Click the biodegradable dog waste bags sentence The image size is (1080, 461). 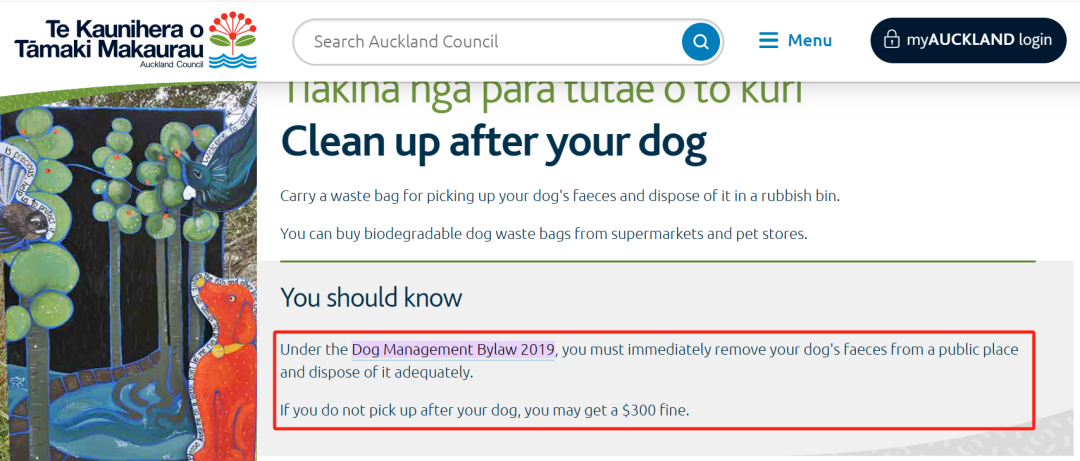[543, 234]
